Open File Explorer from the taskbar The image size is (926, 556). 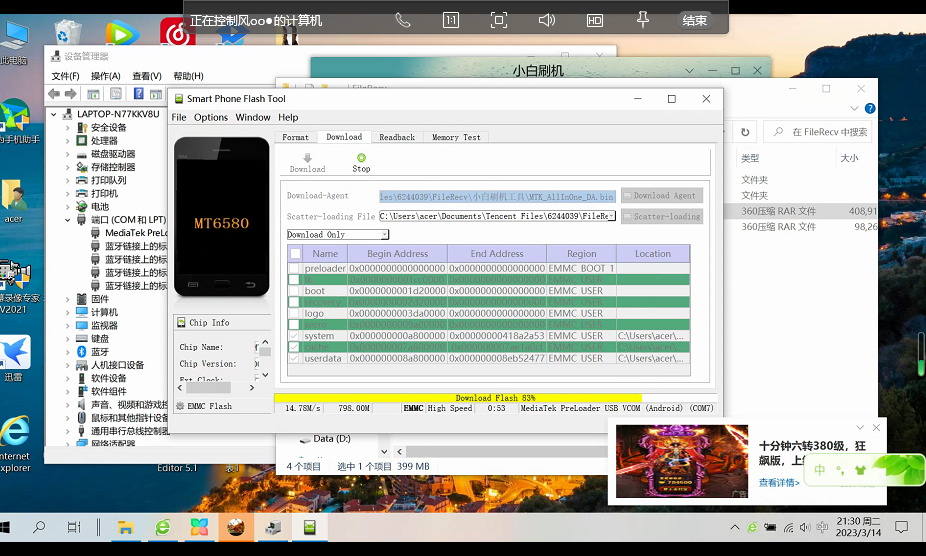[125, 527]
